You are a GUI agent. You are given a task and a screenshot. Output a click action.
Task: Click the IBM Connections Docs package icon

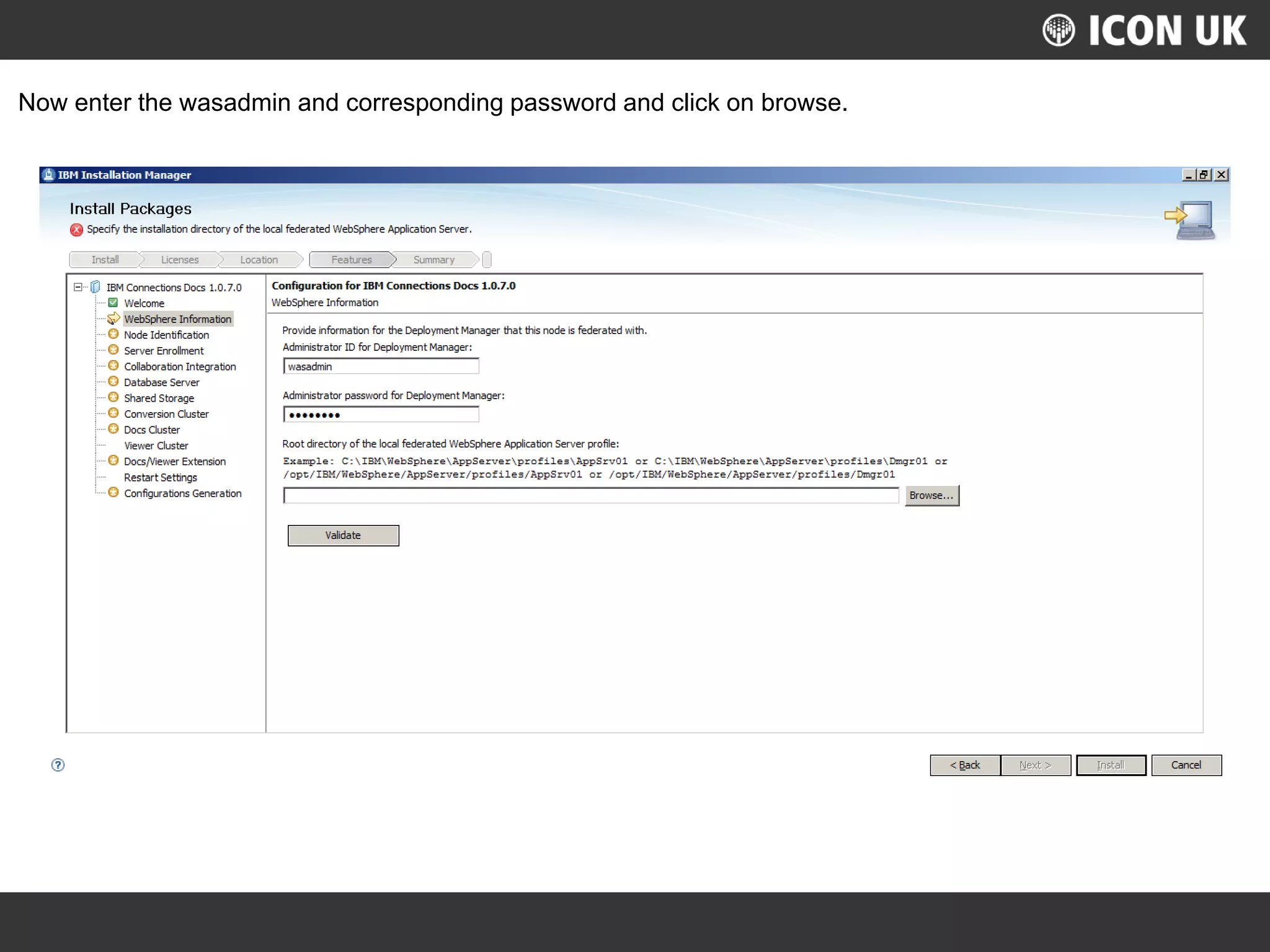pos(95,287)
